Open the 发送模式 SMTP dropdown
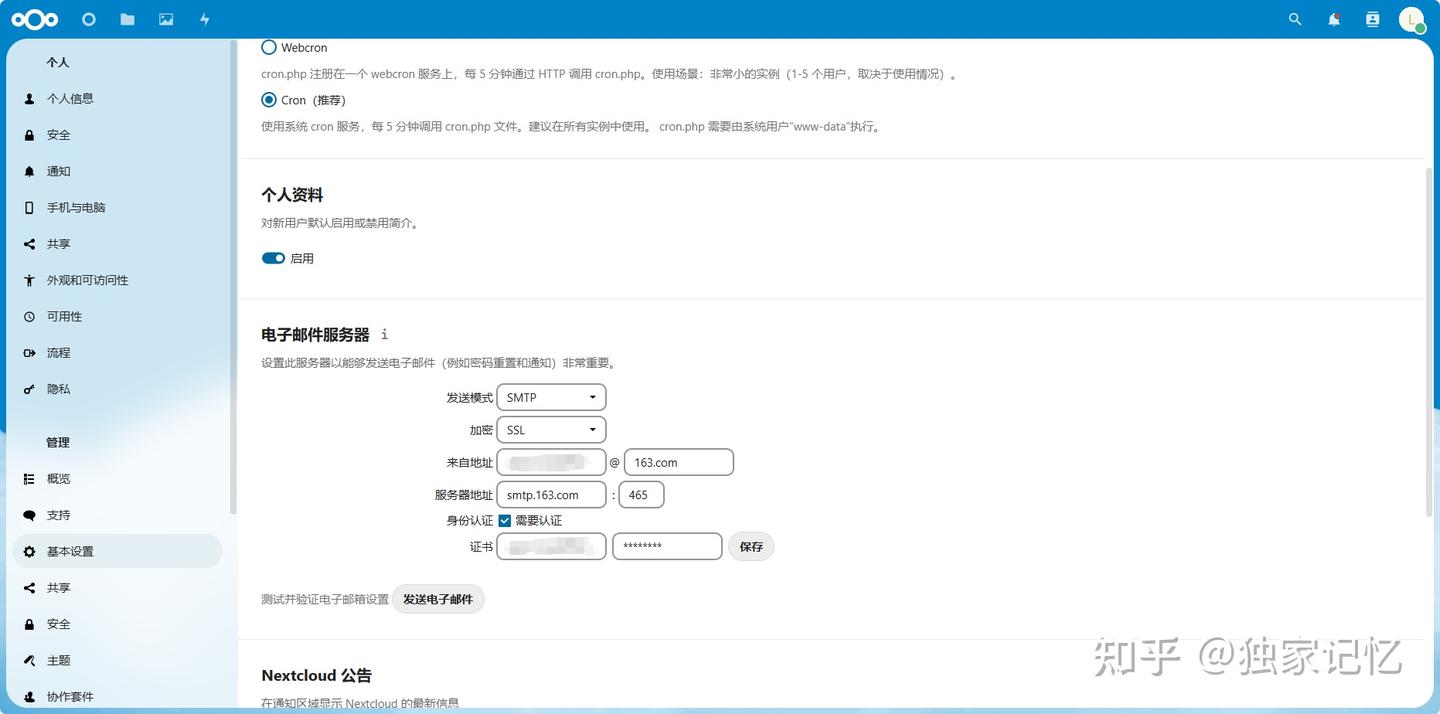The image size is (1440, 714). click(551, 397)
